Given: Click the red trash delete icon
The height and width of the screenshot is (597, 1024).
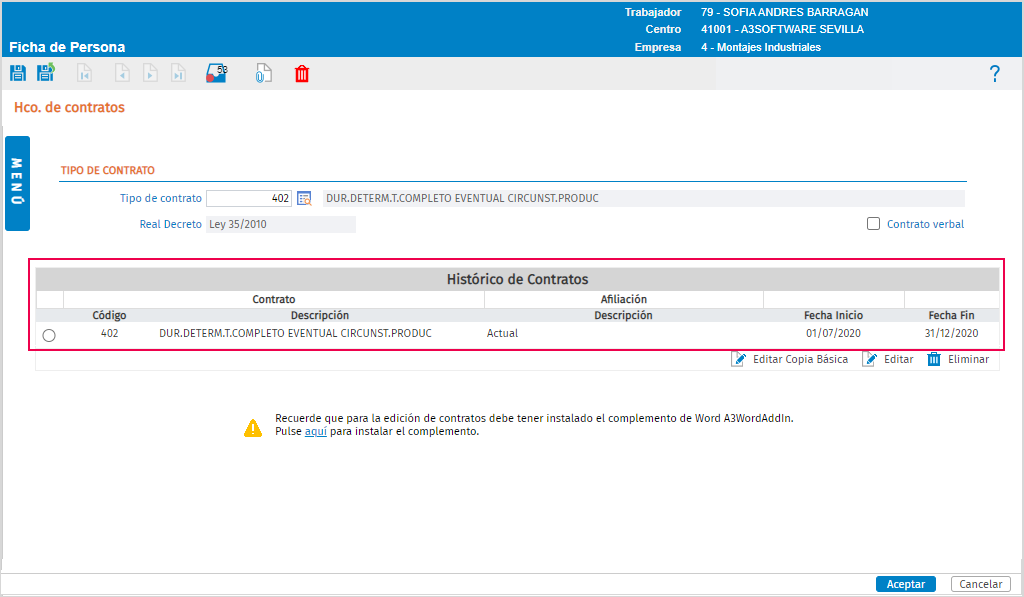Looking at the screenshot, I should (302, 73).
